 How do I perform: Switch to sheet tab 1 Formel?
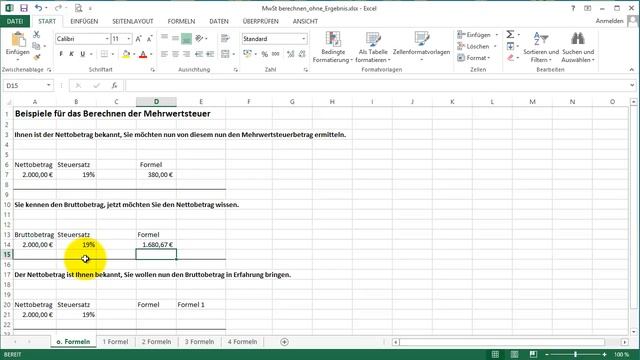click(x=115, y=342)
